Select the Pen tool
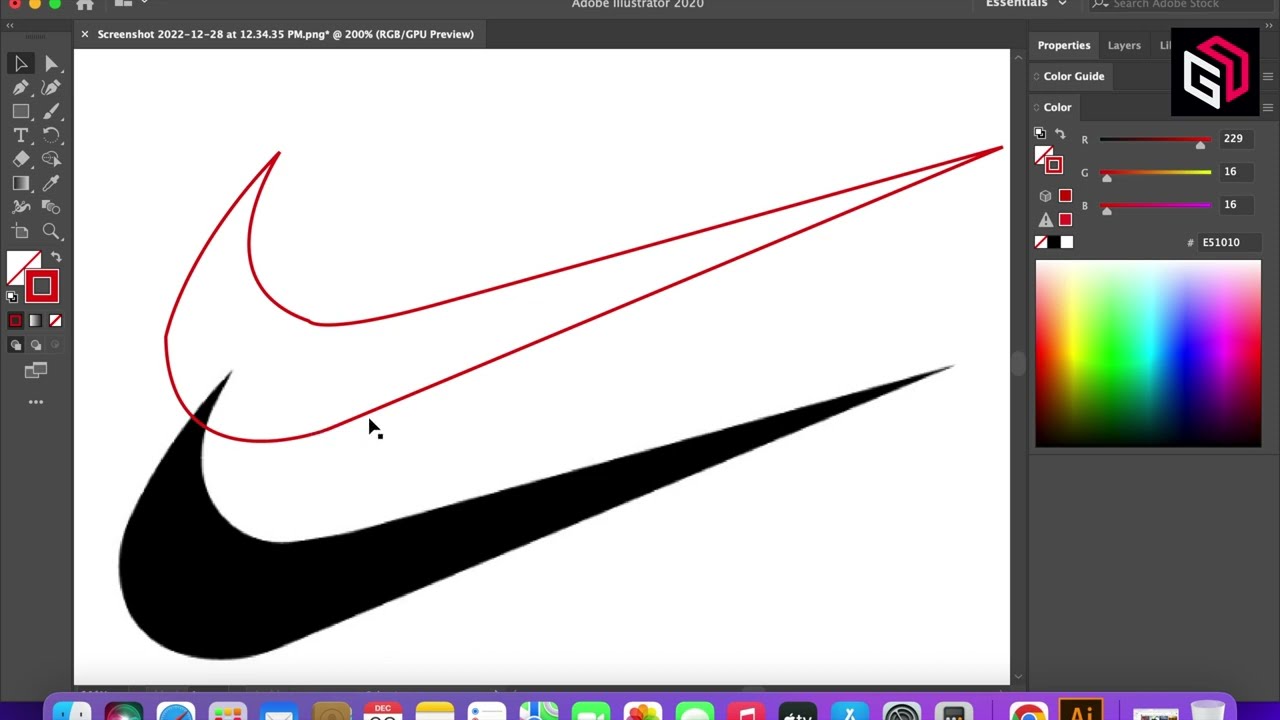1280x720 pixels. (x=21, y=88)
